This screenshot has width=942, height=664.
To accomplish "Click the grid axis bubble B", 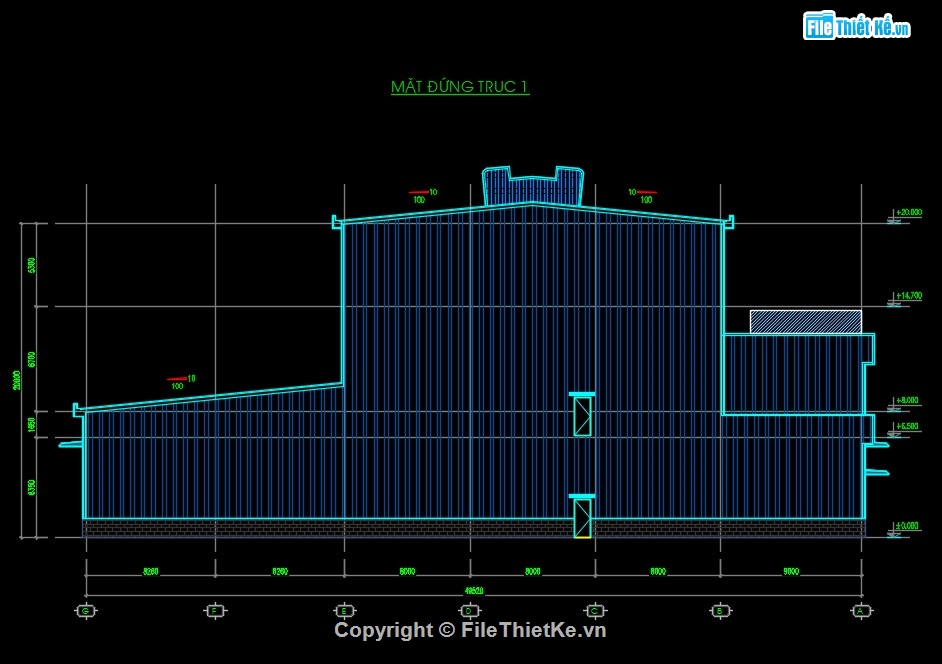I will click(x=720, y=610).
